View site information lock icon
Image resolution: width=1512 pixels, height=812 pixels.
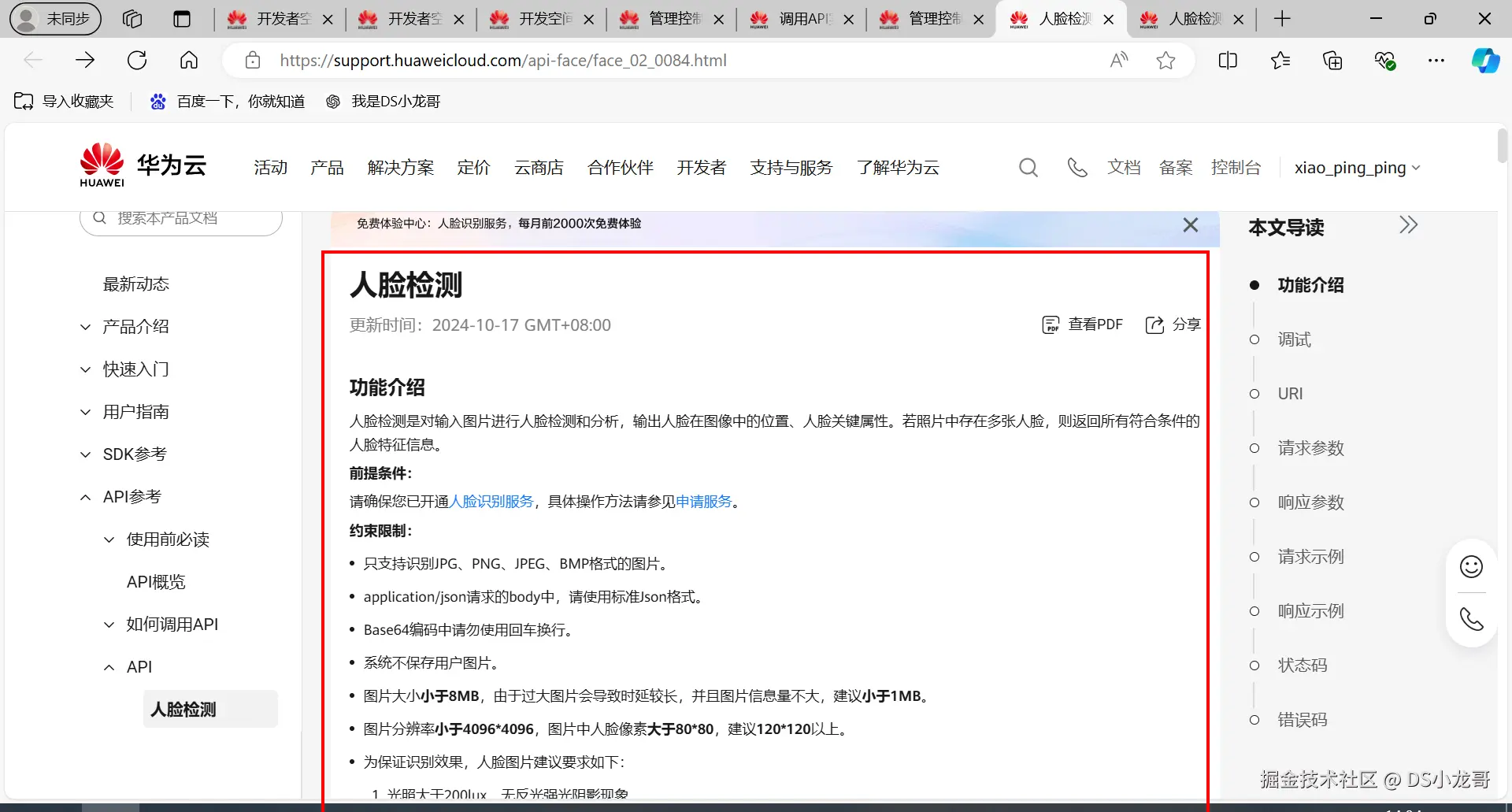pyautogui.click(x=253, y=61)
